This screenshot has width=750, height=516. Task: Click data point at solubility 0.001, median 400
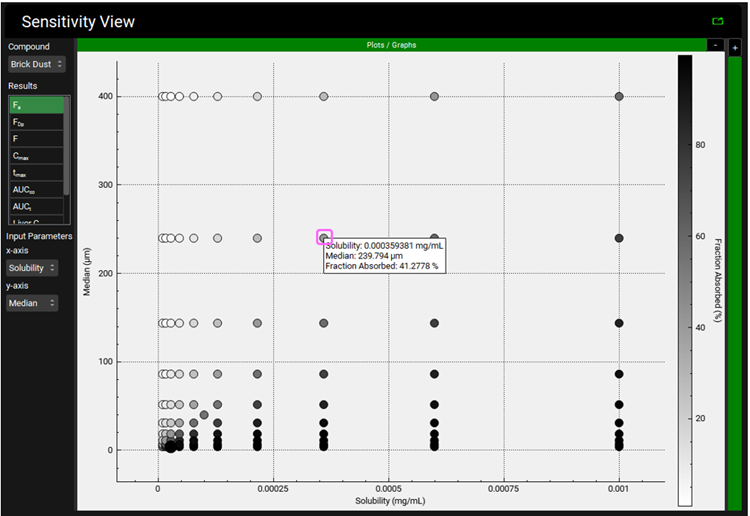pyautogui.click(x=619, y=96)
